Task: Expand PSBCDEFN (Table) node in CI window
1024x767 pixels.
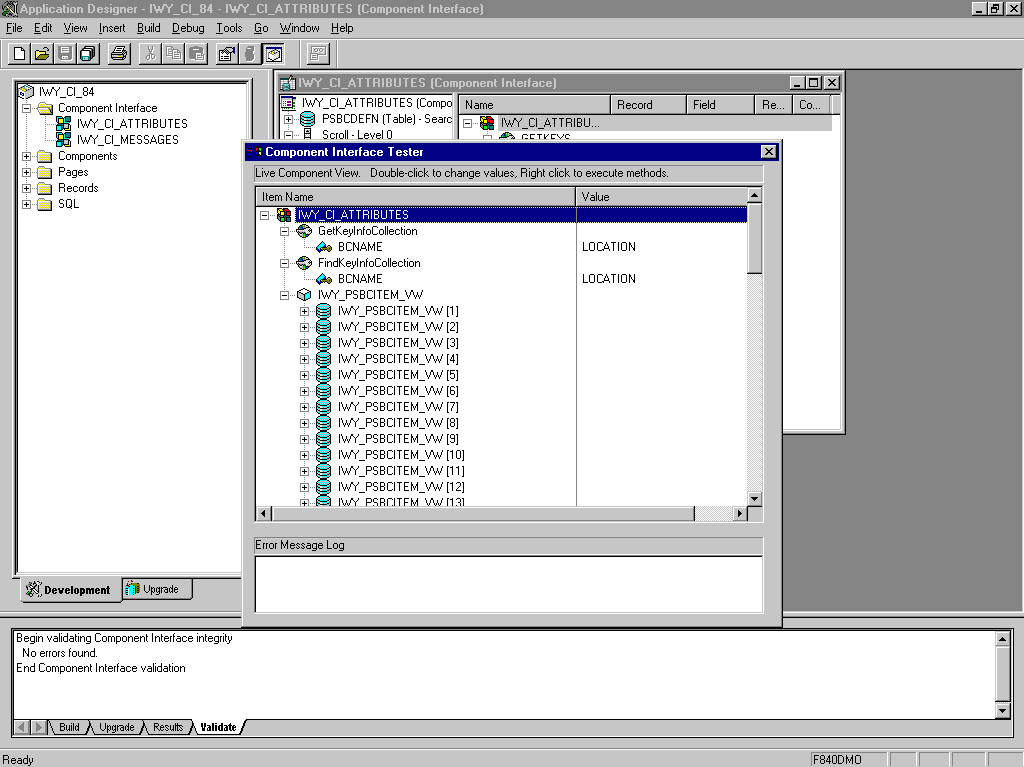Action: pos(288,120)
